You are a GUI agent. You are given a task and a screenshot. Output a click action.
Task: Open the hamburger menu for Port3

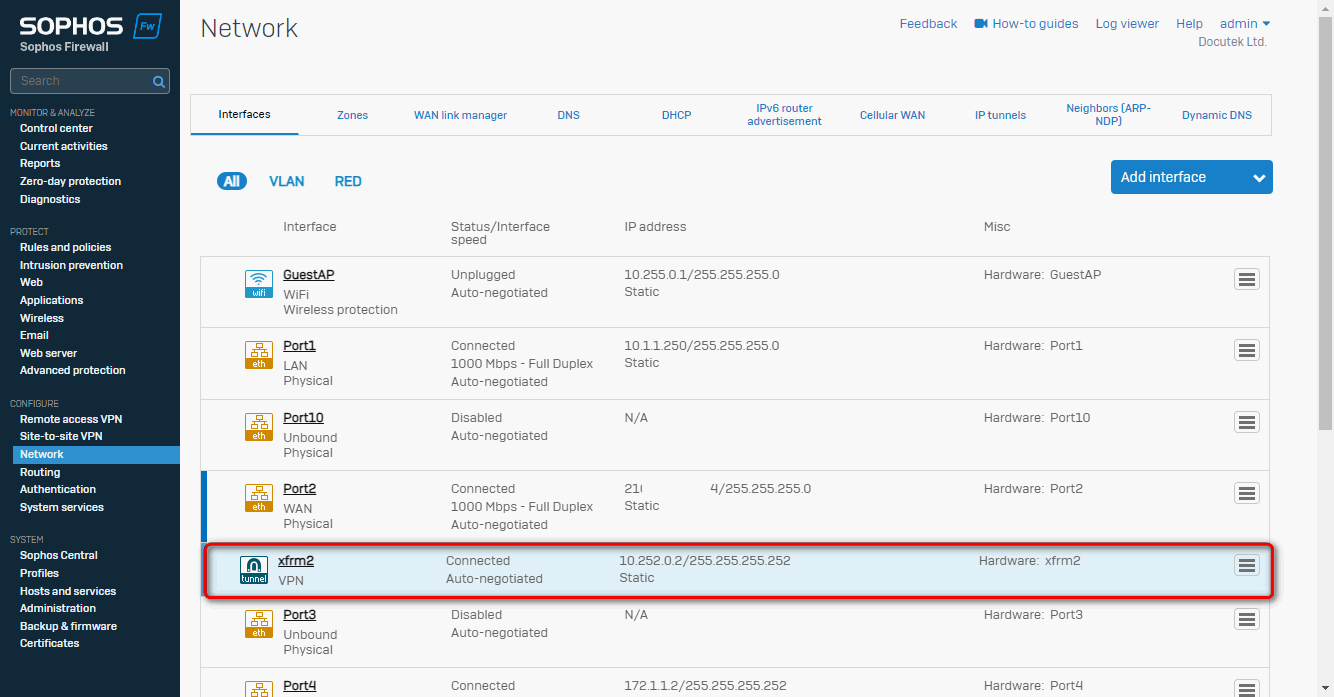[1246, 619]
